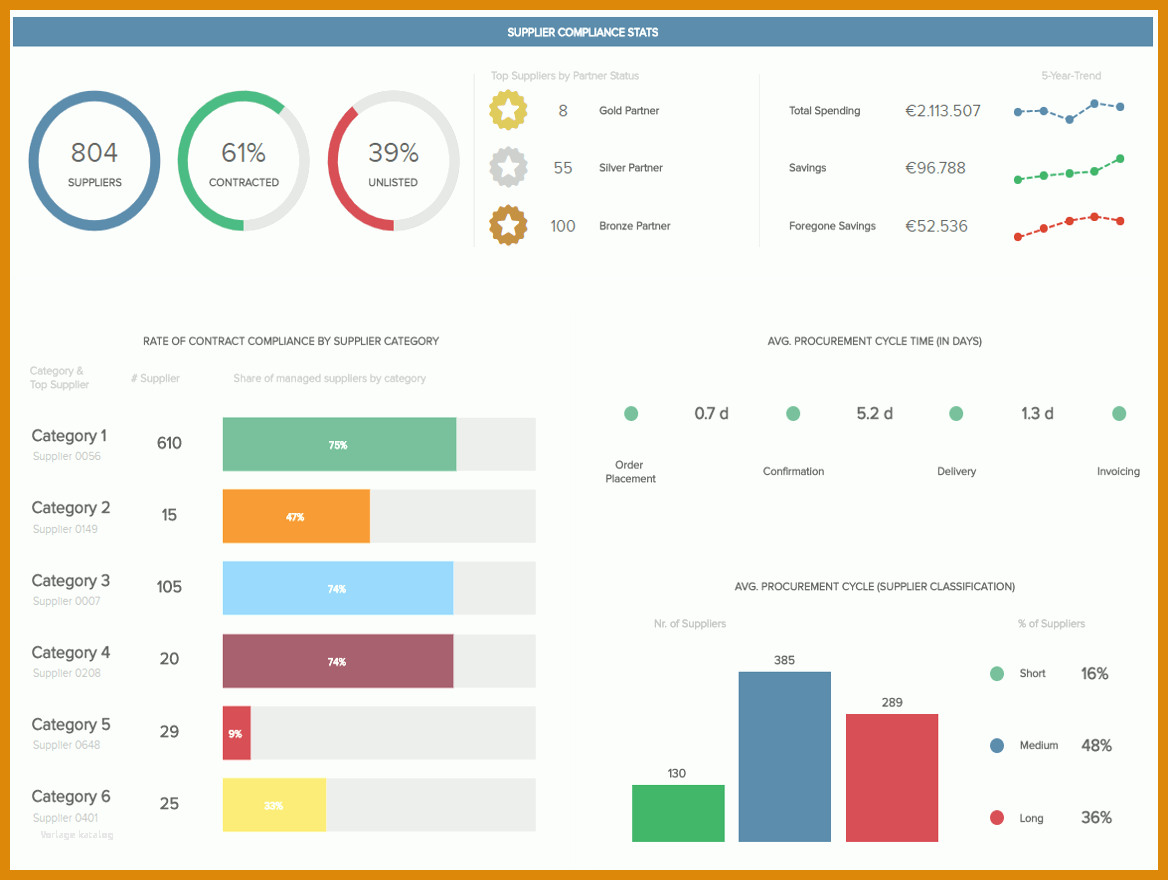This screenshot has height=880, width=1168.
Task: Click the Category 6 yellow 33% bar
Action: point(274,805)
